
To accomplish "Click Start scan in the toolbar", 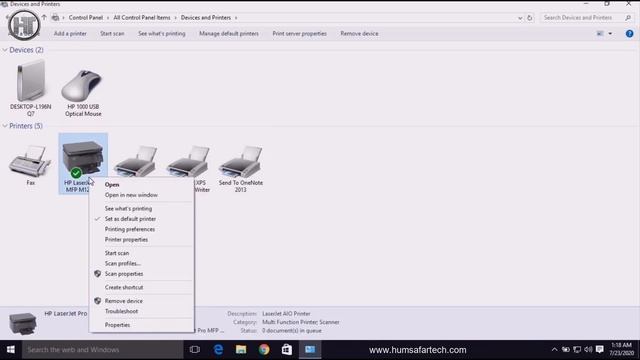I will point(112,34).
